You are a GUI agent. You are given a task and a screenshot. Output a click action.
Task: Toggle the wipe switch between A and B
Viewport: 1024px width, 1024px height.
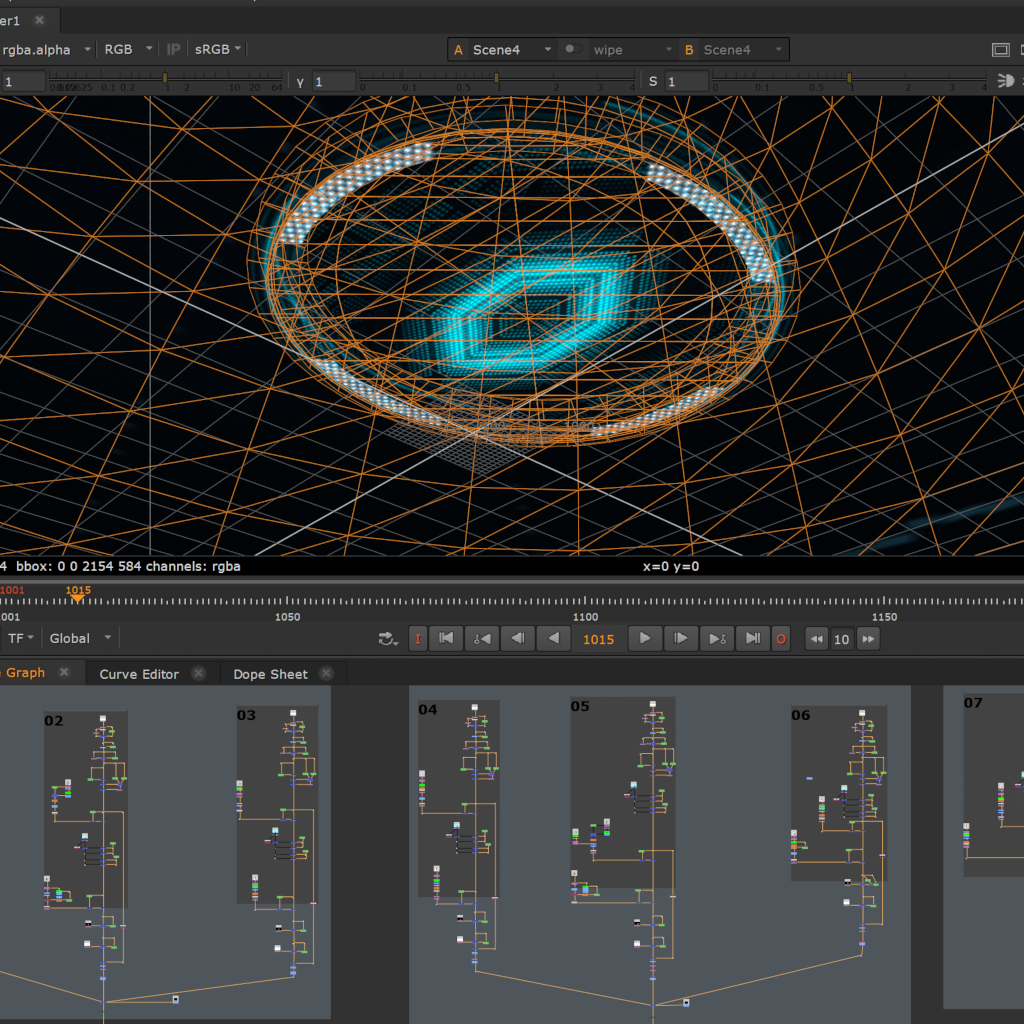click(x=573, y=49)
